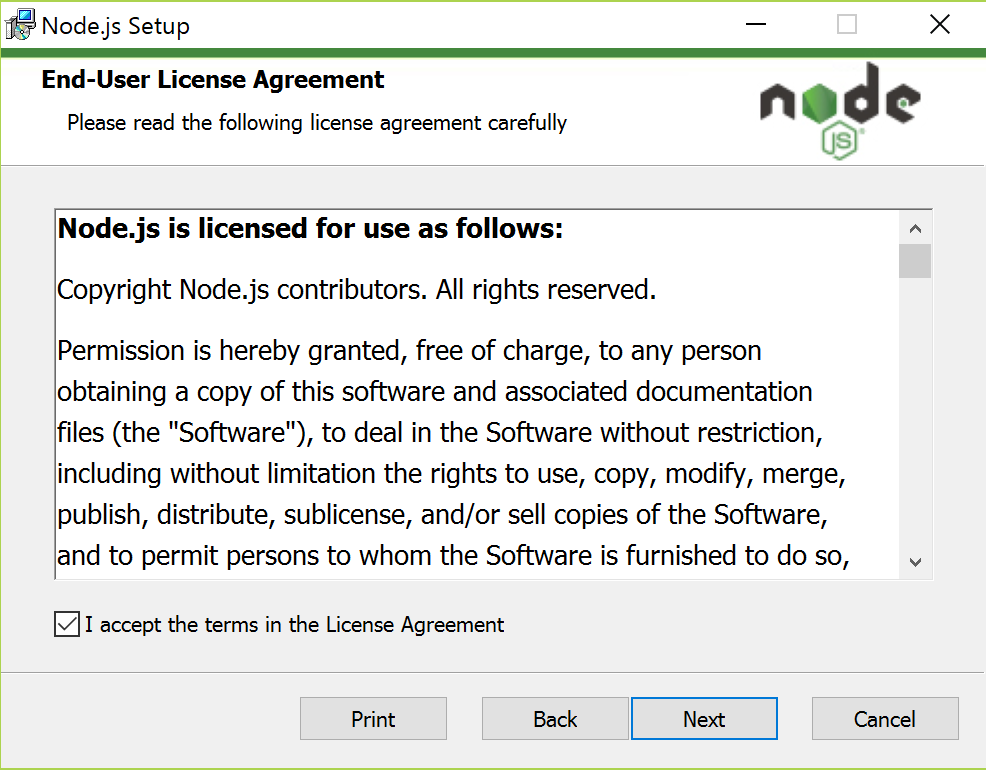Select the license agreement text area
Viewport: 986px width, 770px height.
470,390
